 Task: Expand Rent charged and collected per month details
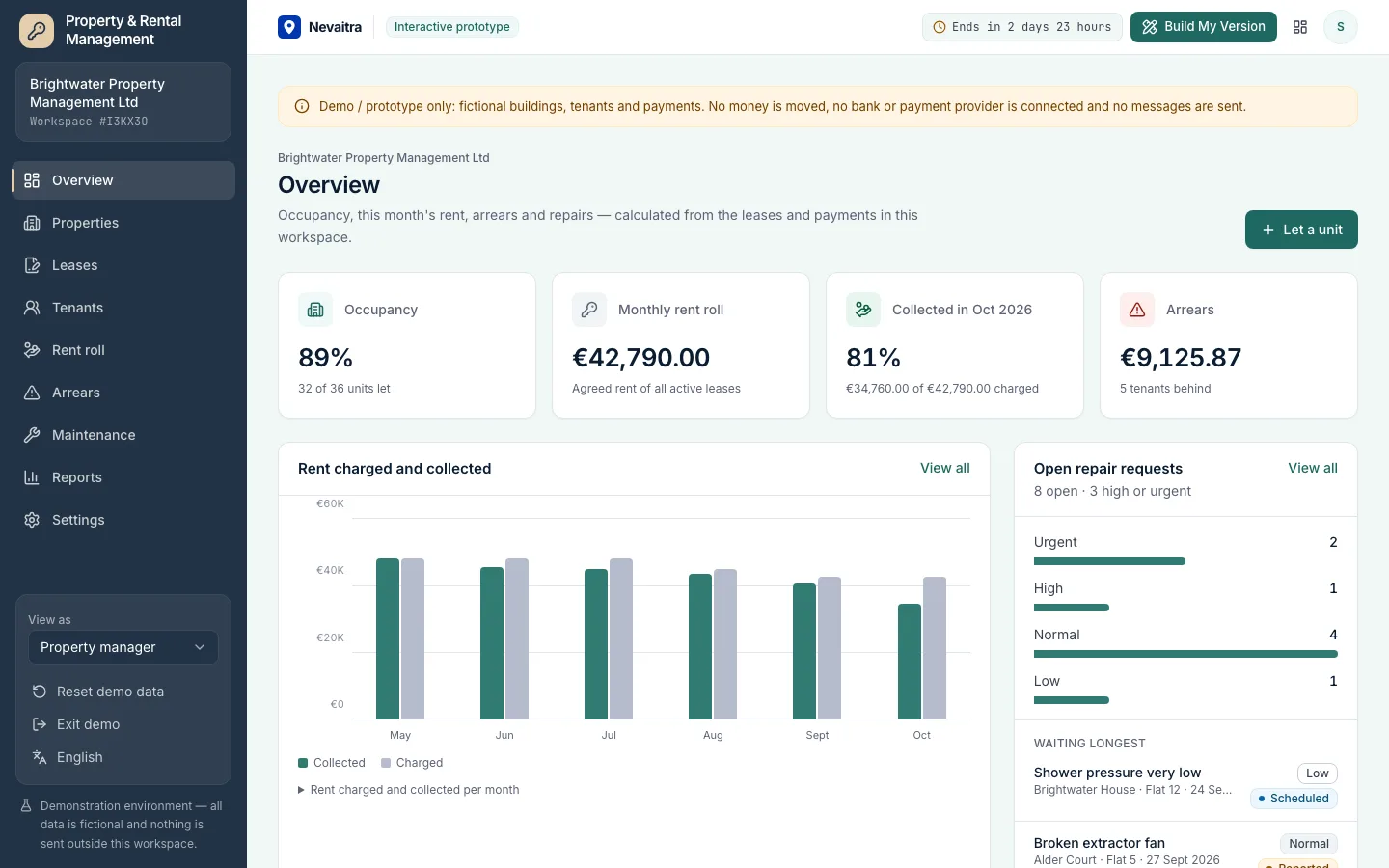pyautogui.click(x=409, y=790)
